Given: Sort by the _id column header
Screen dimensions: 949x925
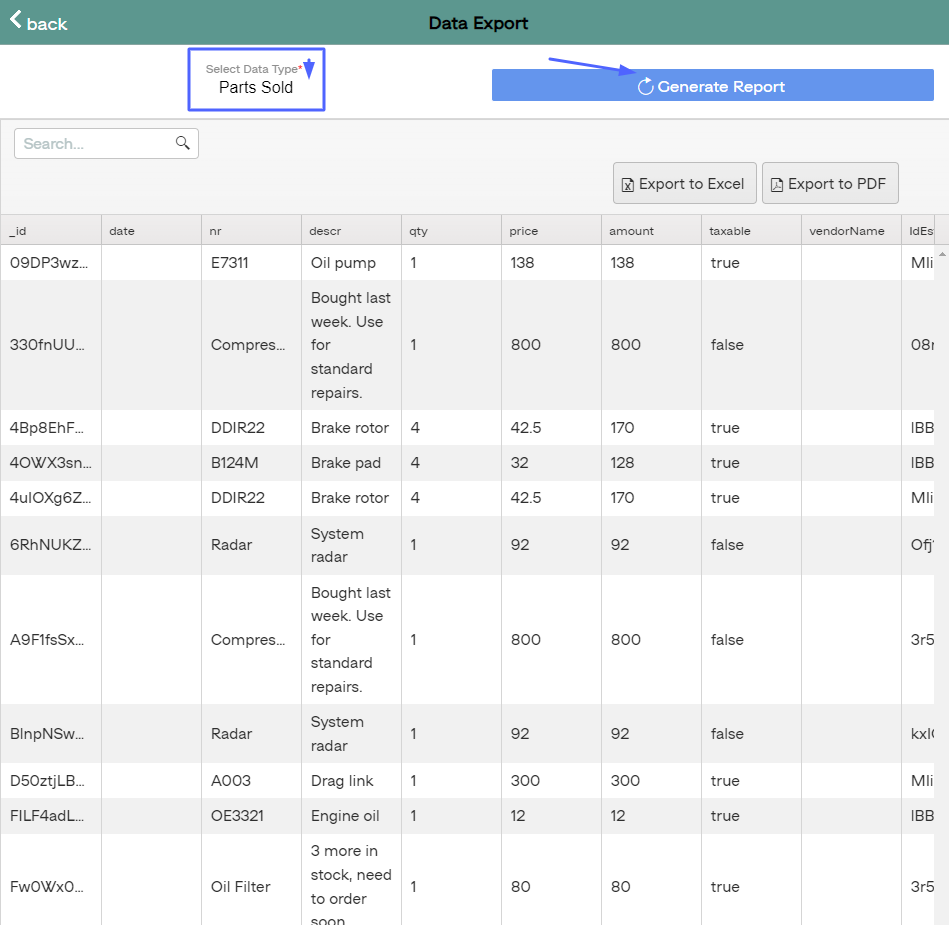Looking at the screenshot, I should [x=18, y=231].
